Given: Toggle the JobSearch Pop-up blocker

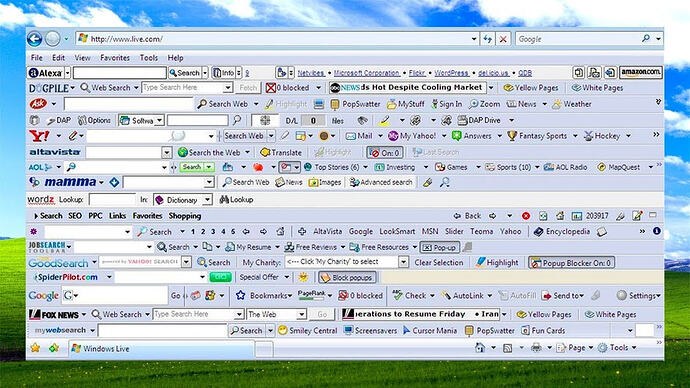Looking at the screenshot, I should point(440,248).
